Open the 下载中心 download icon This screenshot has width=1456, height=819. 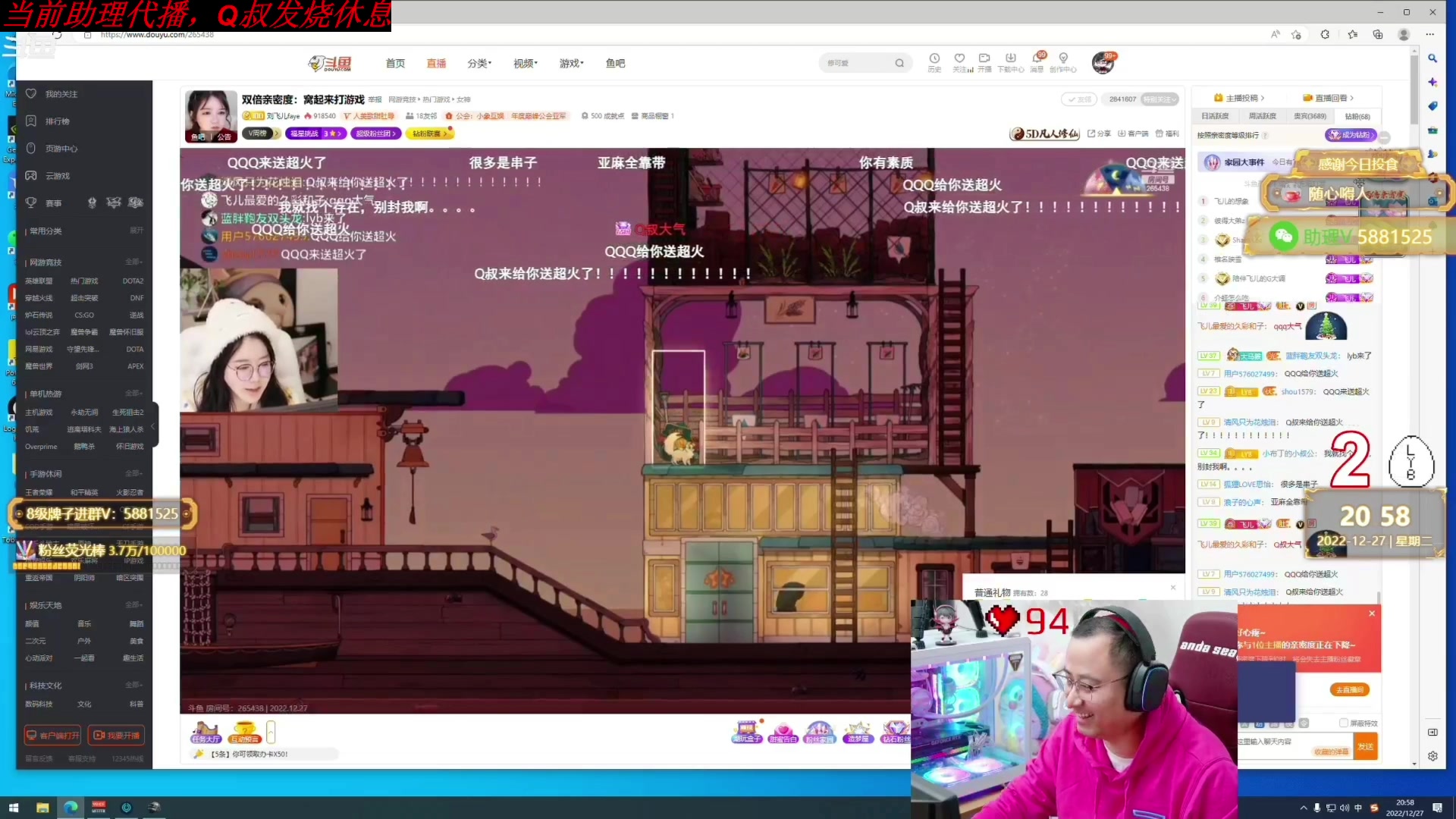tap(1010, 59)
